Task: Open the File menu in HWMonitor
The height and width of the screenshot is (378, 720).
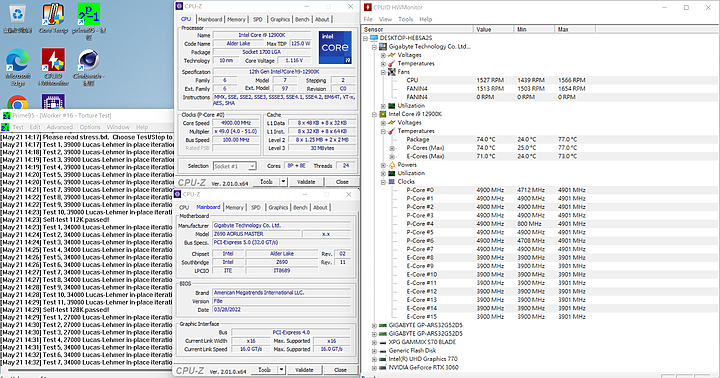Action: [368, 19]
